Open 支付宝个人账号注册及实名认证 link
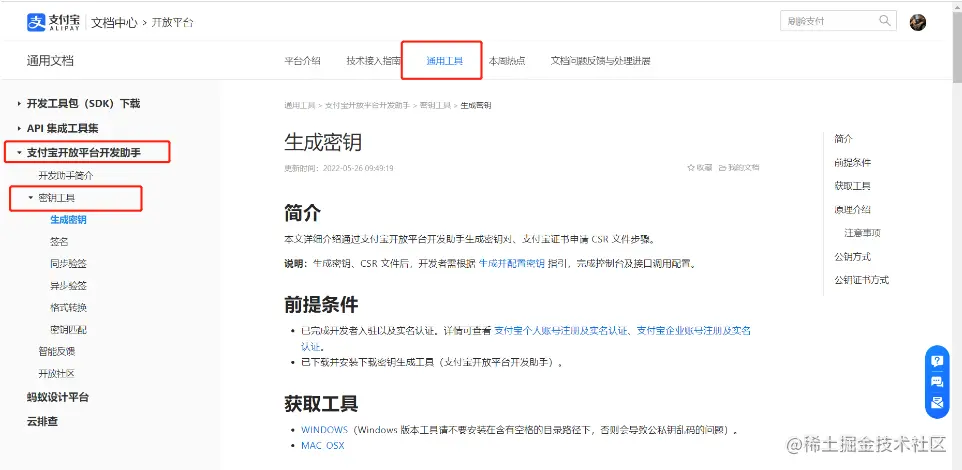The image size is (962, 470). coord(561,330)
